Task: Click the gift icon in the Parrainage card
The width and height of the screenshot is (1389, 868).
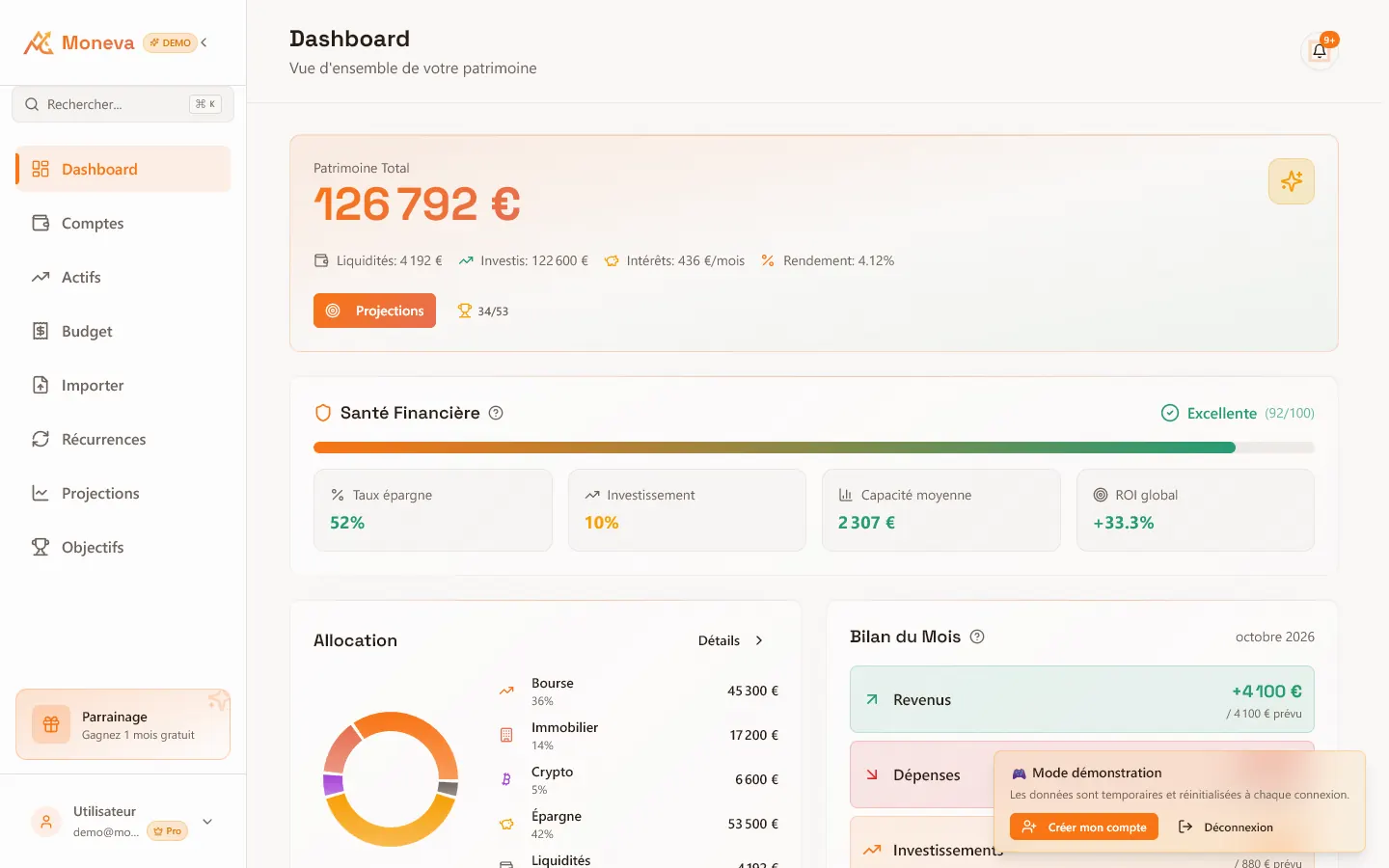Action: [x=51, y=724]
